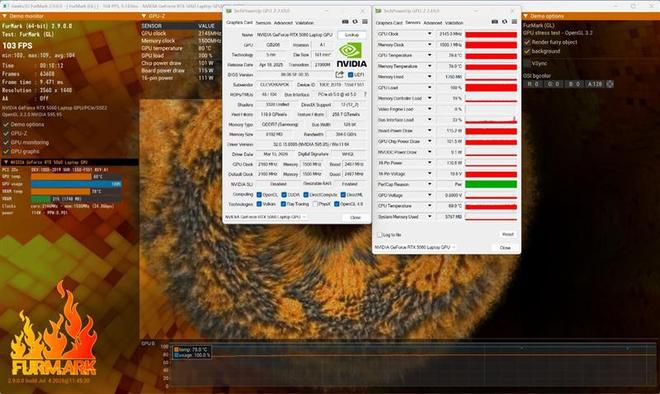Click the Bus Interface question mark icon

[x=365, y=95]
